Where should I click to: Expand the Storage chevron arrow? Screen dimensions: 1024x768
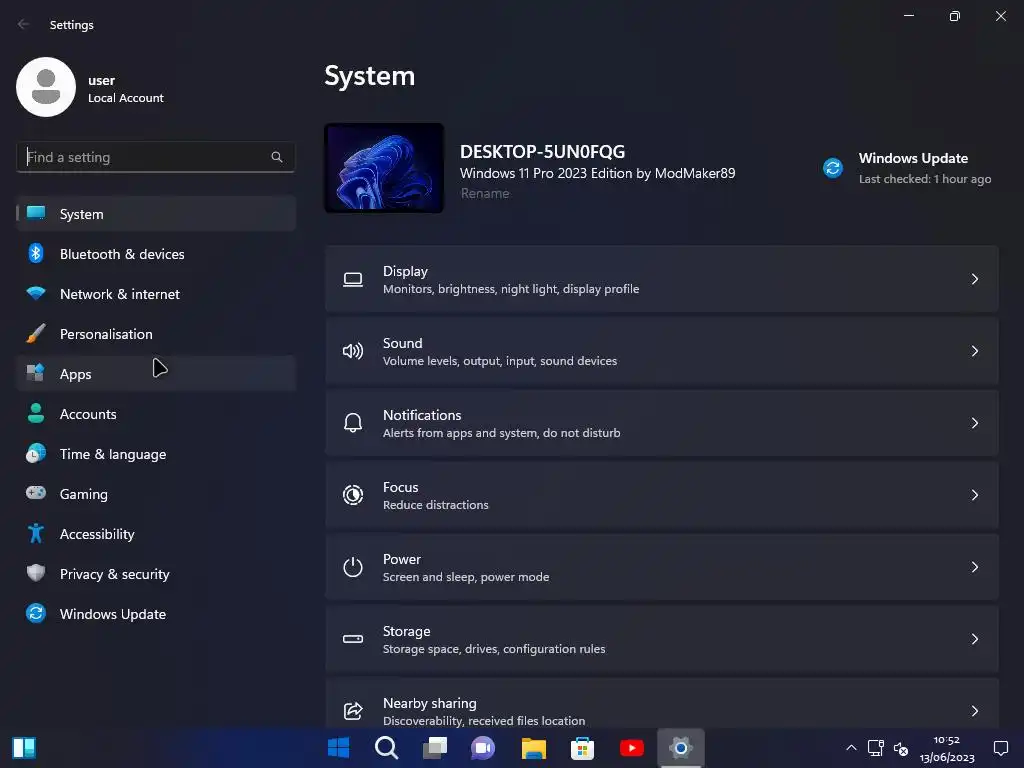[974, 639]
